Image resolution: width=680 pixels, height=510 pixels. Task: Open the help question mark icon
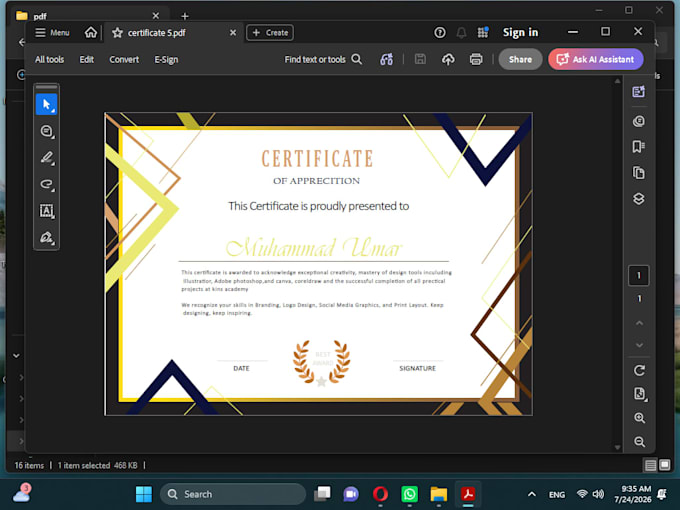click(440, 33)
